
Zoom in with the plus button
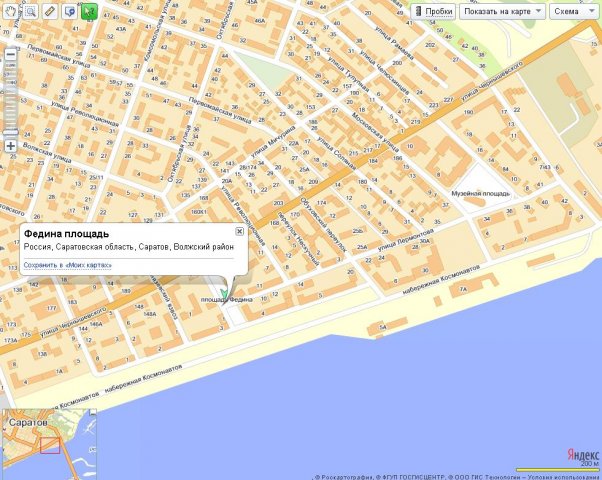click(x=10, y=146)
